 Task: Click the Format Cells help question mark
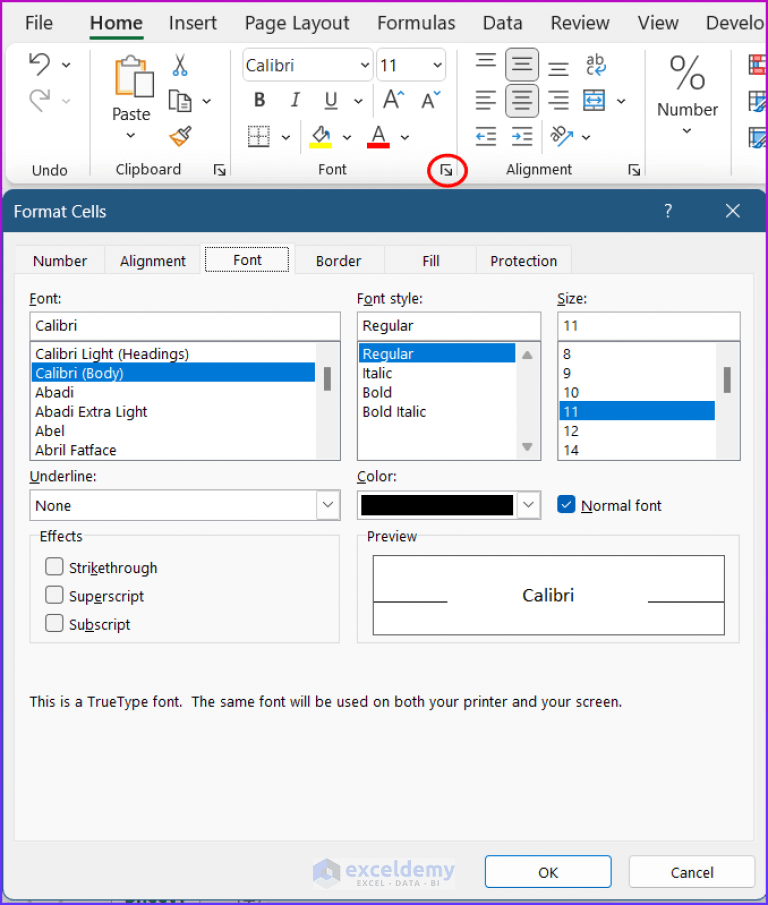[668, 211]
